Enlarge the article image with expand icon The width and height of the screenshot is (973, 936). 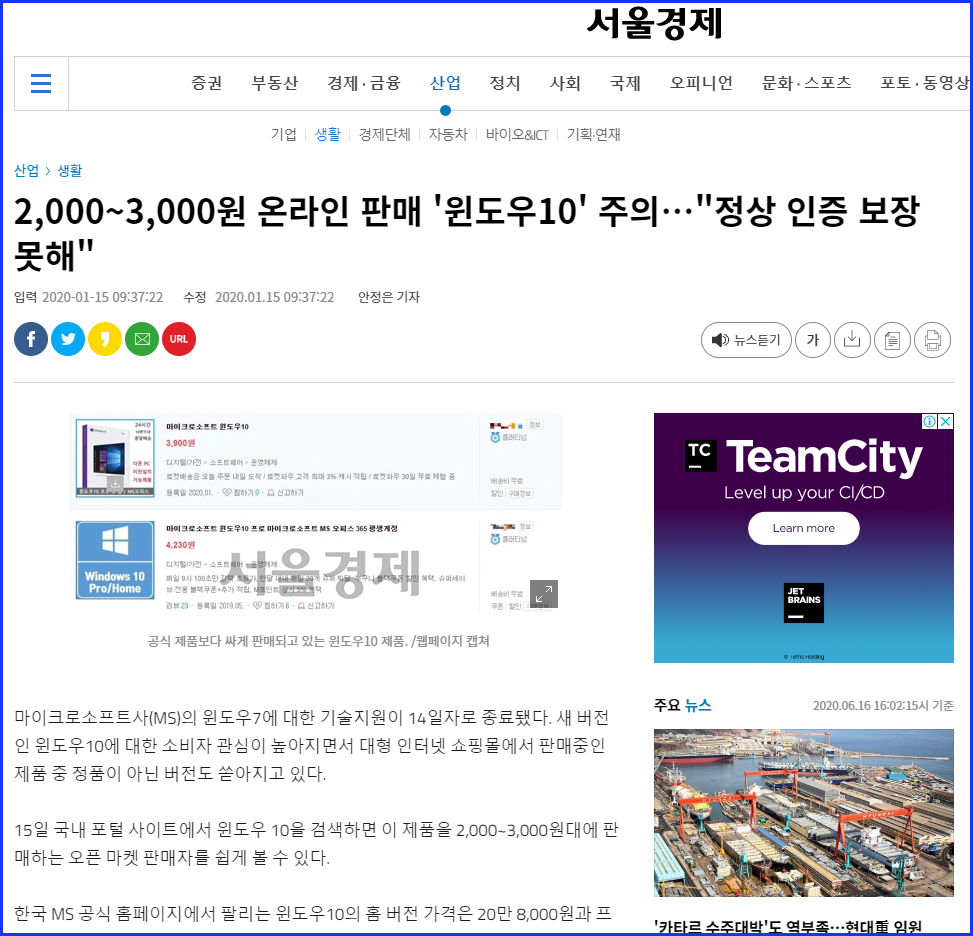(x=544, y=594)
